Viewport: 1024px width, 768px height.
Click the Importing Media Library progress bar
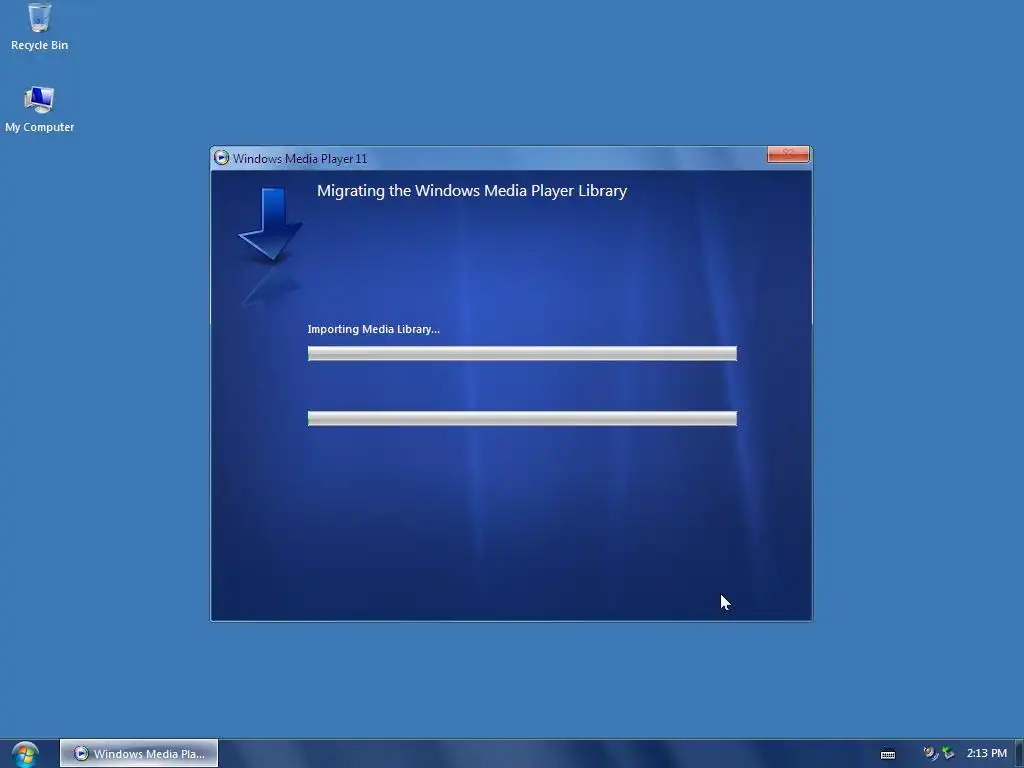(522, 353)
